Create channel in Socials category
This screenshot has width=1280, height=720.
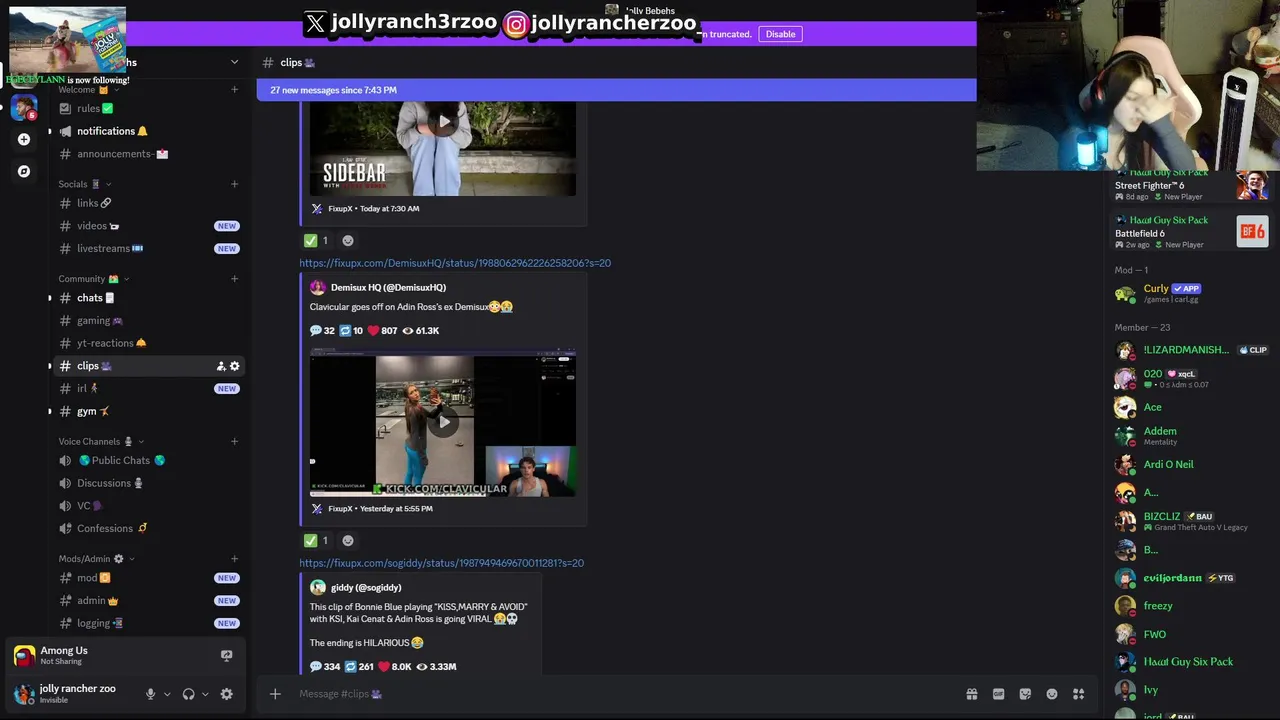pyautogui.click(x=234, y=184)
